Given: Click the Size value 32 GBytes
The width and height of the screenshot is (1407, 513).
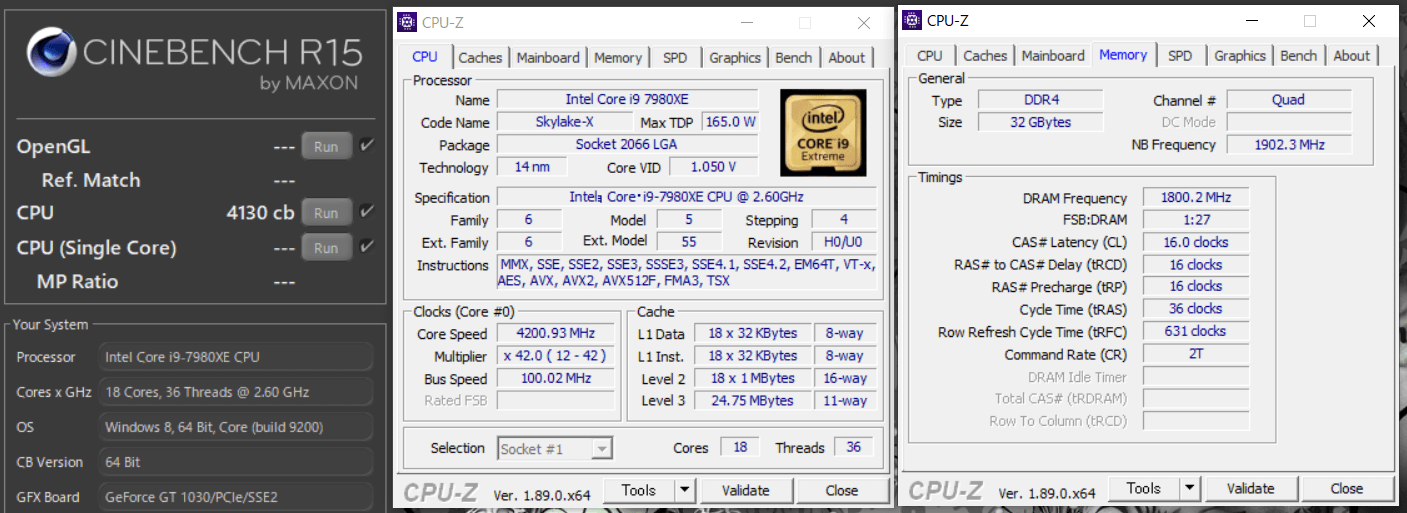Looking at the screenshot, I should click(1040, 122).
